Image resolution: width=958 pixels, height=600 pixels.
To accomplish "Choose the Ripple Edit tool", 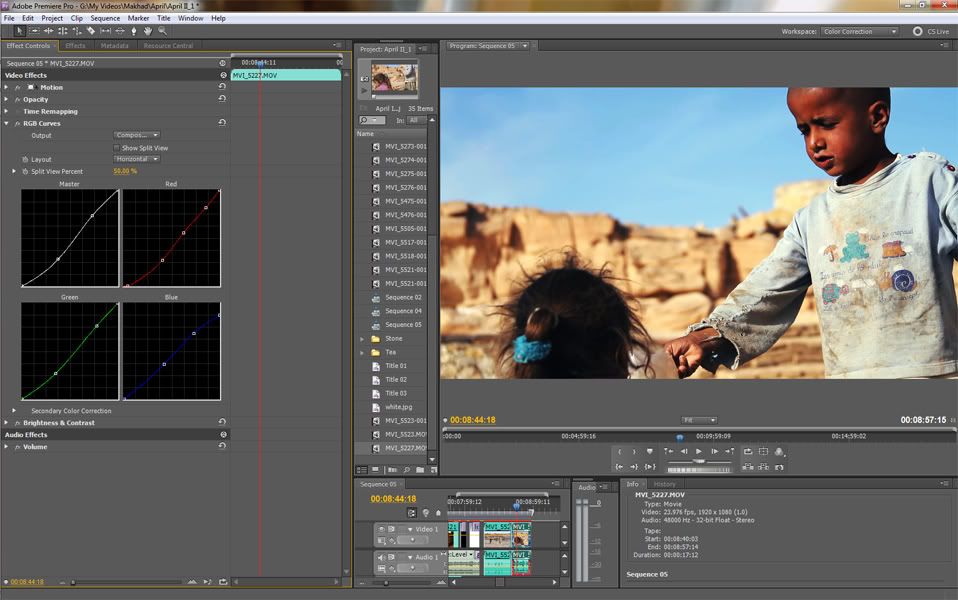I will click(x=48, y=31).
